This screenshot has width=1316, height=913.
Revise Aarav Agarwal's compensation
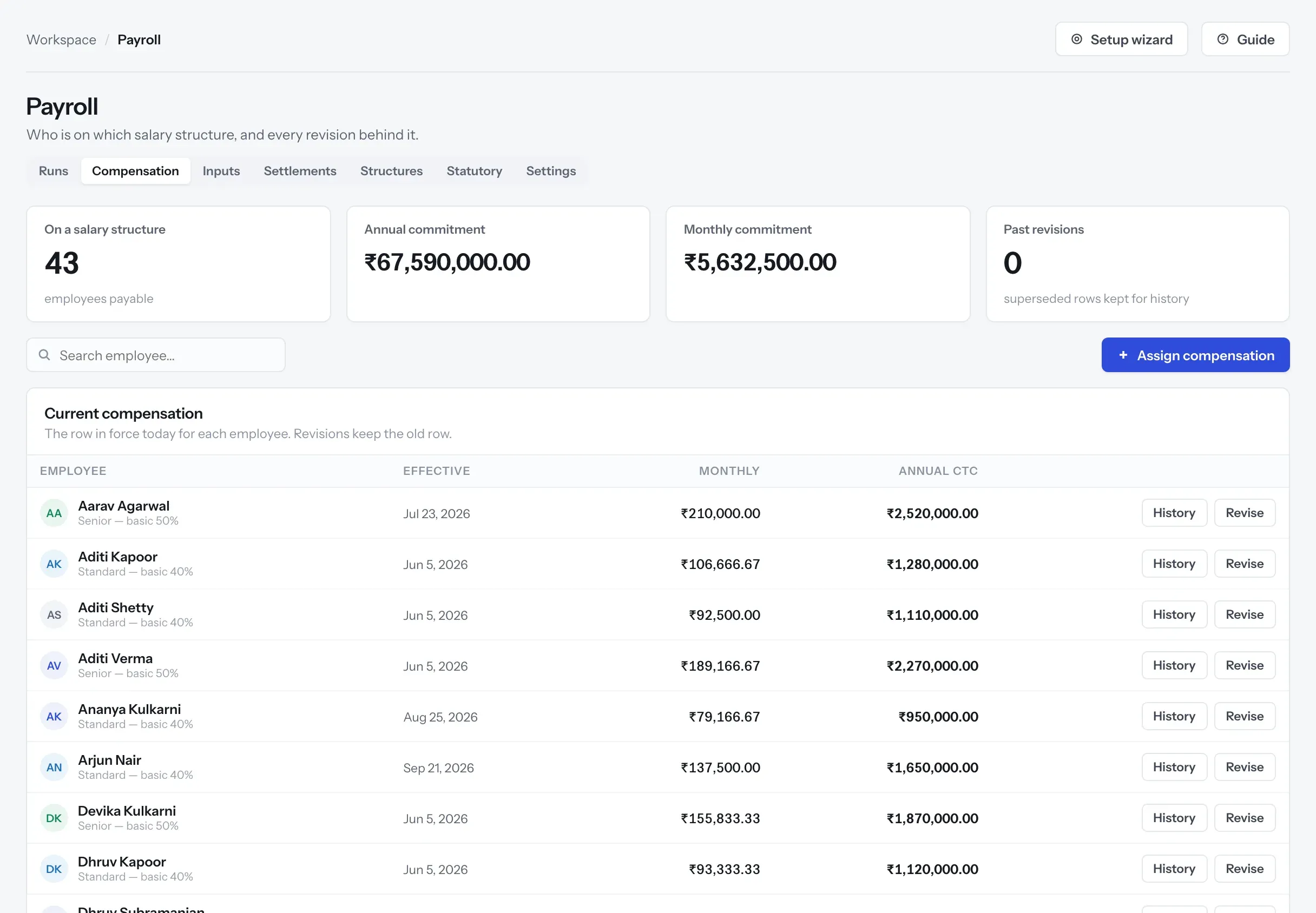pos(1245,513)
